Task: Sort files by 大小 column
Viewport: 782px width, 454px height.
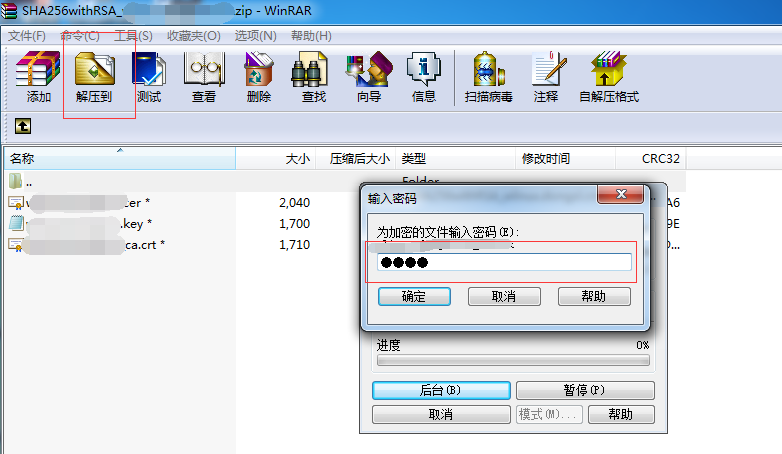Action: (275, 159)
